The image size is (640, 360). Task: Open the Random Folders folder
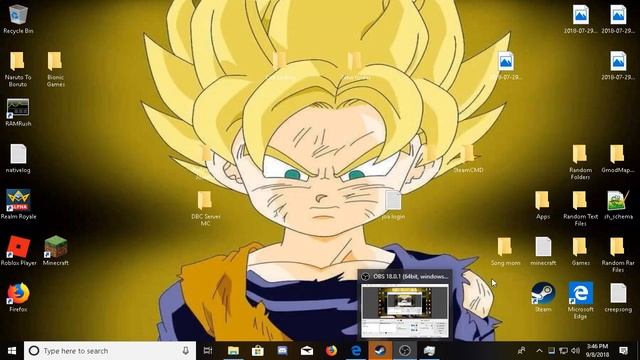[580, 162]
